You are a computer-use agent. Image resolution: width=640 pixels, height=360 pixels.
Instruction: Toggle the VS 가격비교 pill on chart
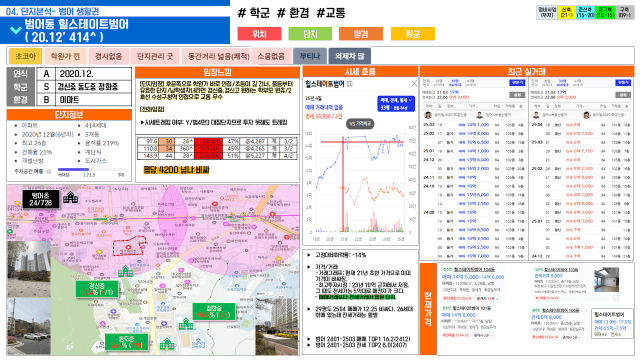(360, 123)
